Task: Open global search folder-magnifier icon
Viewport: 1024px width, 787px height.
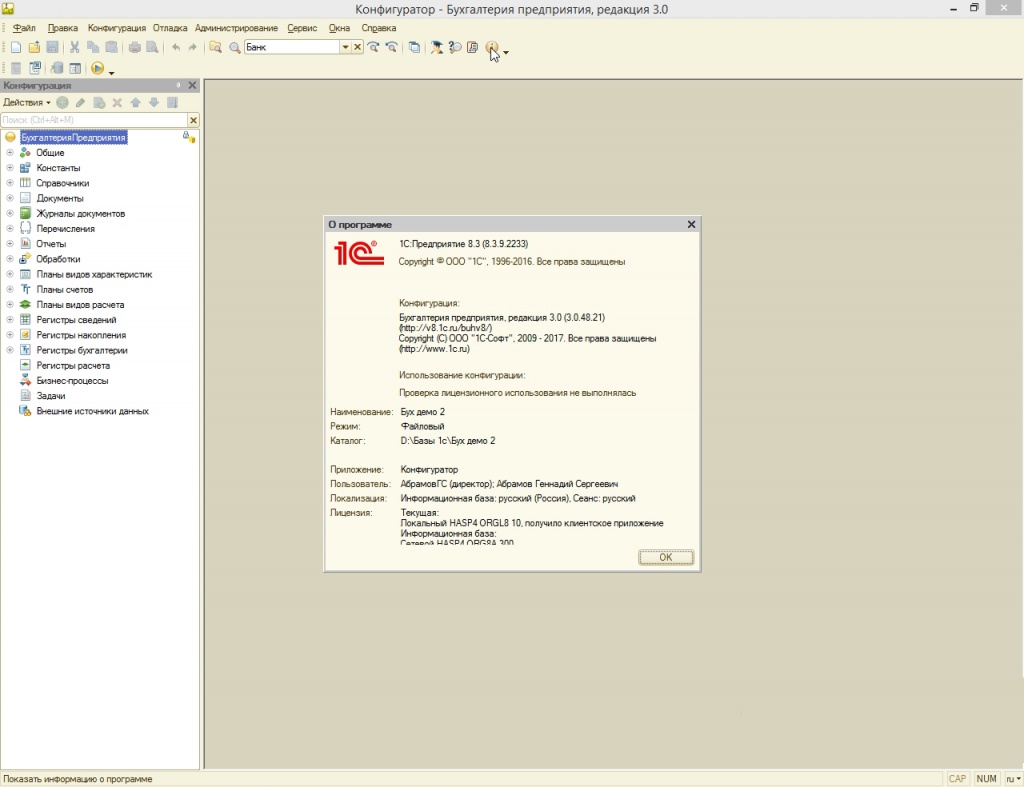Action: [x=215, y=48]
